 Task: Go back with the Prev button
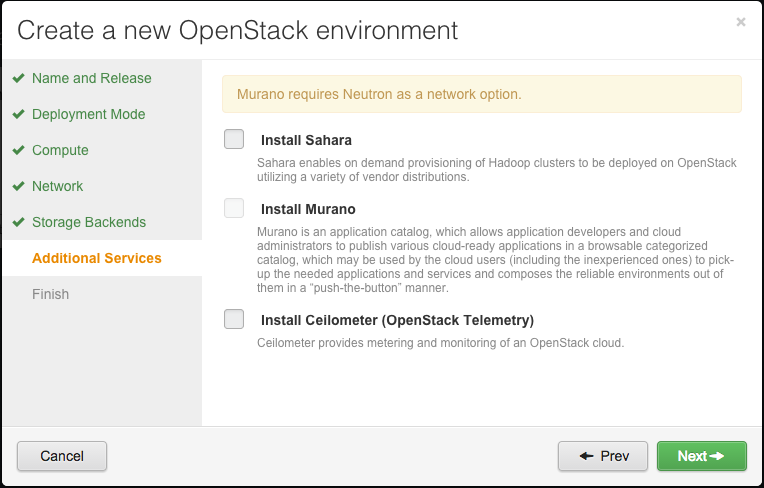tap(603, 456)
